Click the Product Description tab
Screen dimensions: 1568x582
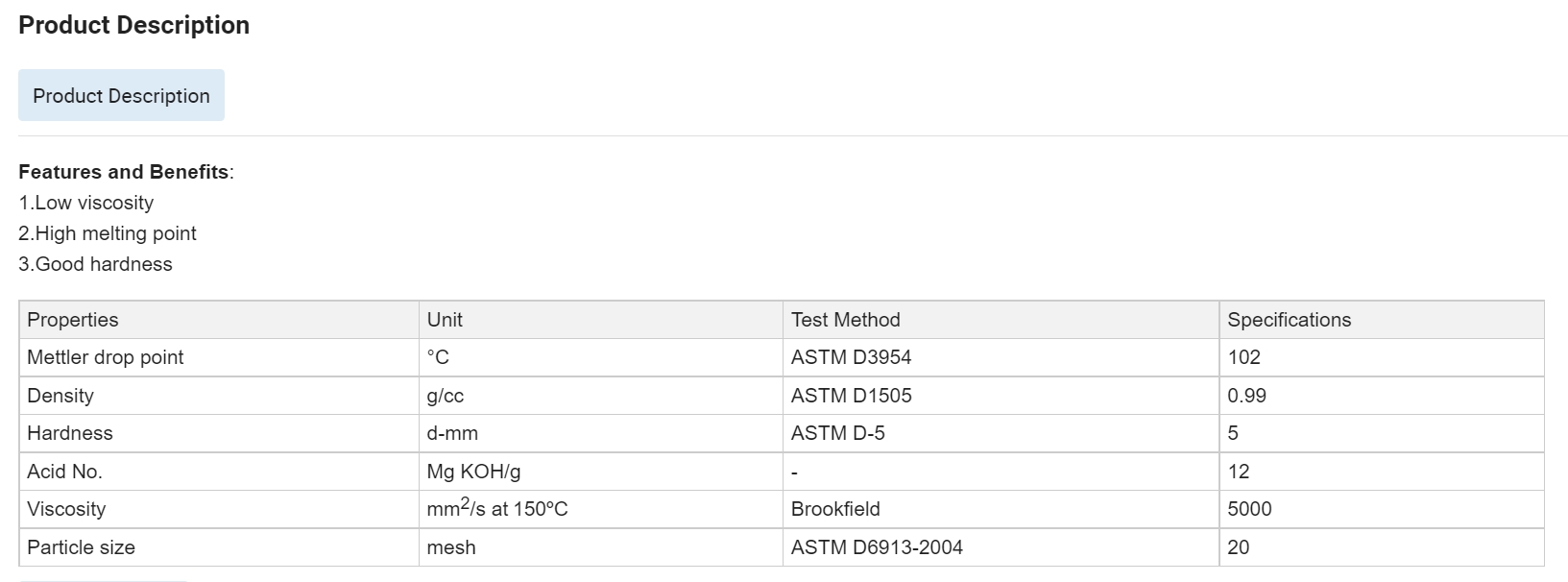coord(121,96)
